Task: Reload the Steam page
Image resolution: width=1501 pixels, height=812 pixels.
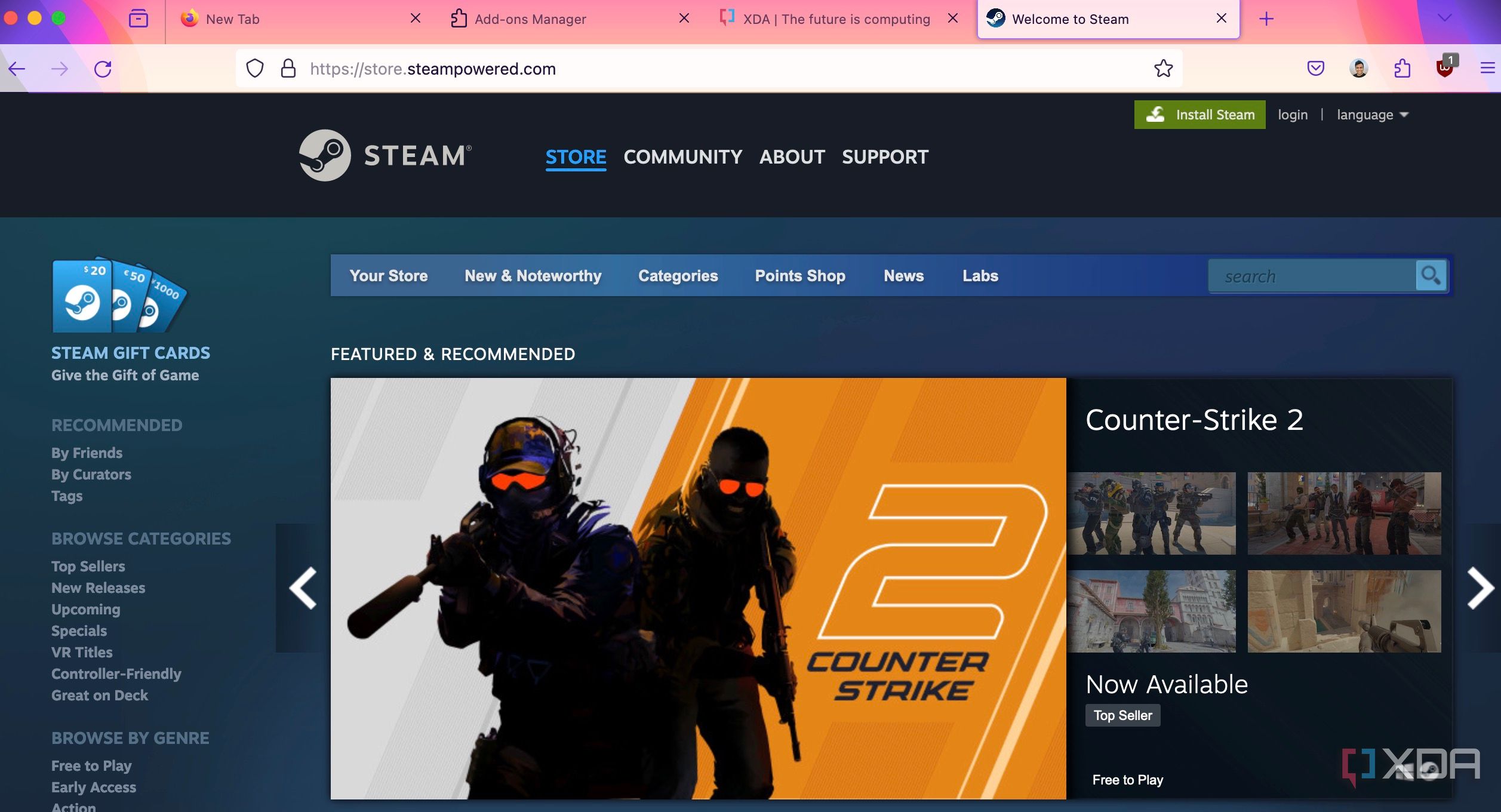Action: click(103, 69)
